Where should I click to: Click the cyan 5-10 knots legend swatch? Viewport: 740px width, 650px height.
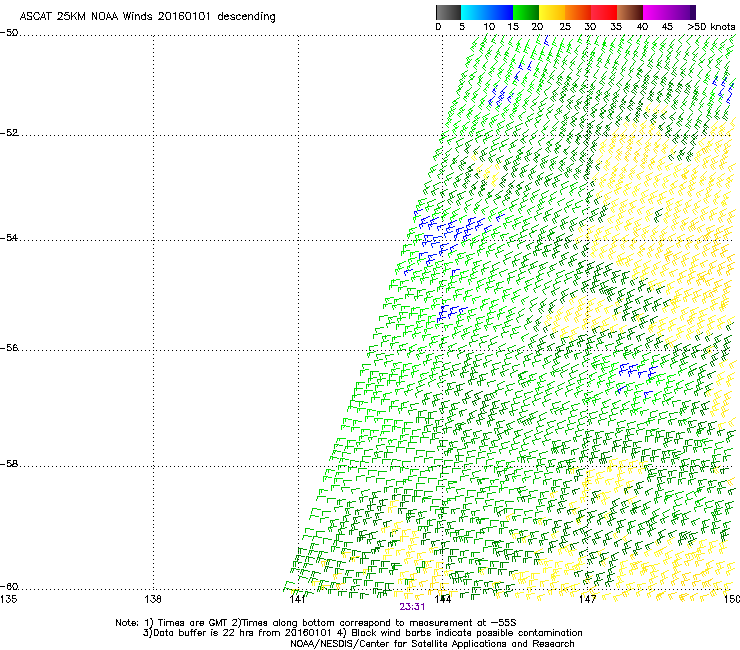point(474,12)
